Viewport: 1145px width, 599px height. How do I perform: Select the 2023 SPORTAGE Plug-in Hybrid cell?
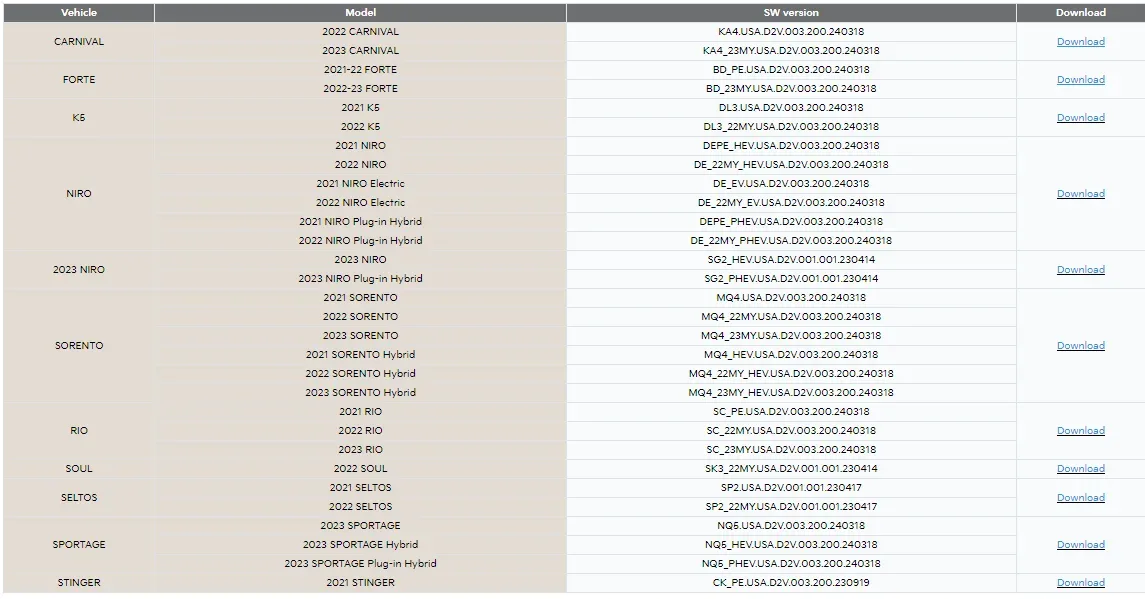tap(361, 564)
